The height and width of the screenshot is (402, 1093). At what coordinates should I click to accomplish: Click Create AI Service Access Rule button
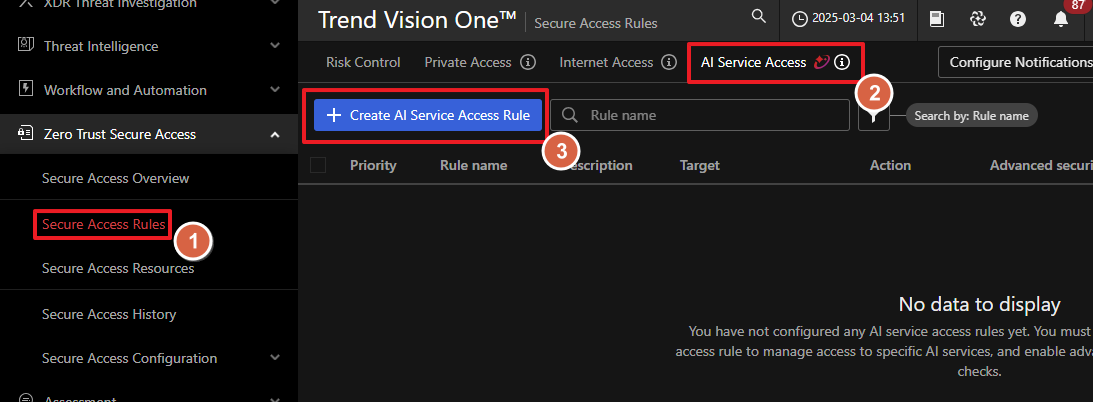pyautogui.click(x=428, y=115)
